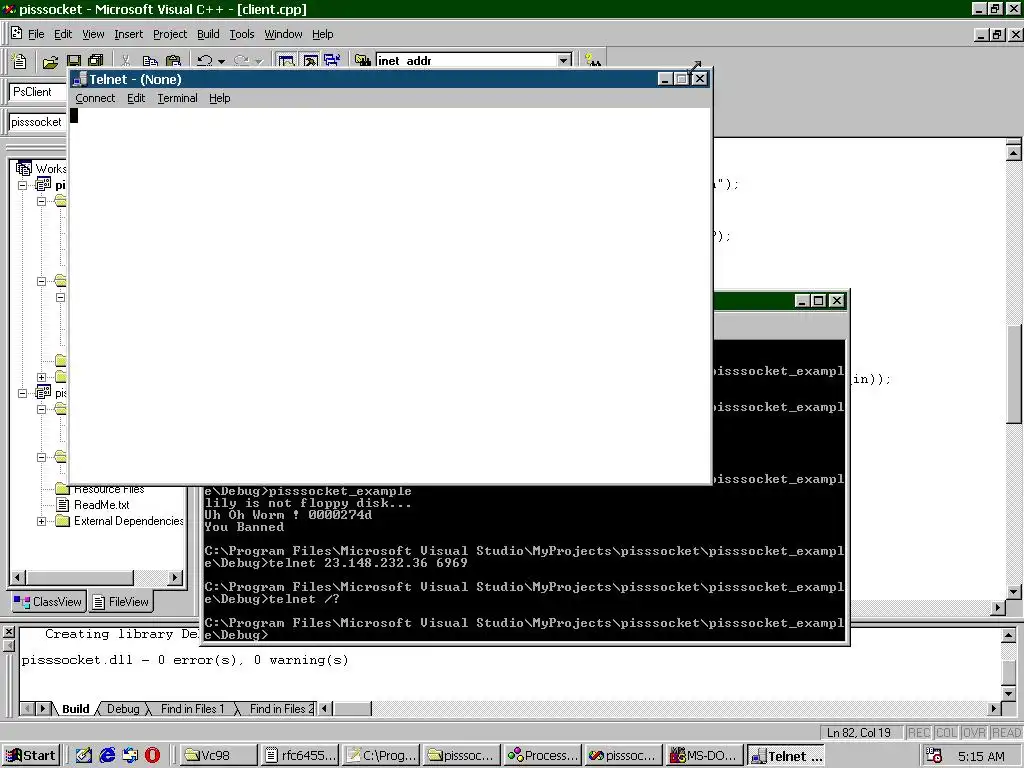Click the Find in Files toolbar icon
Image resolution: width=1024 pixels, height=768 pixels.
(362, 61)
